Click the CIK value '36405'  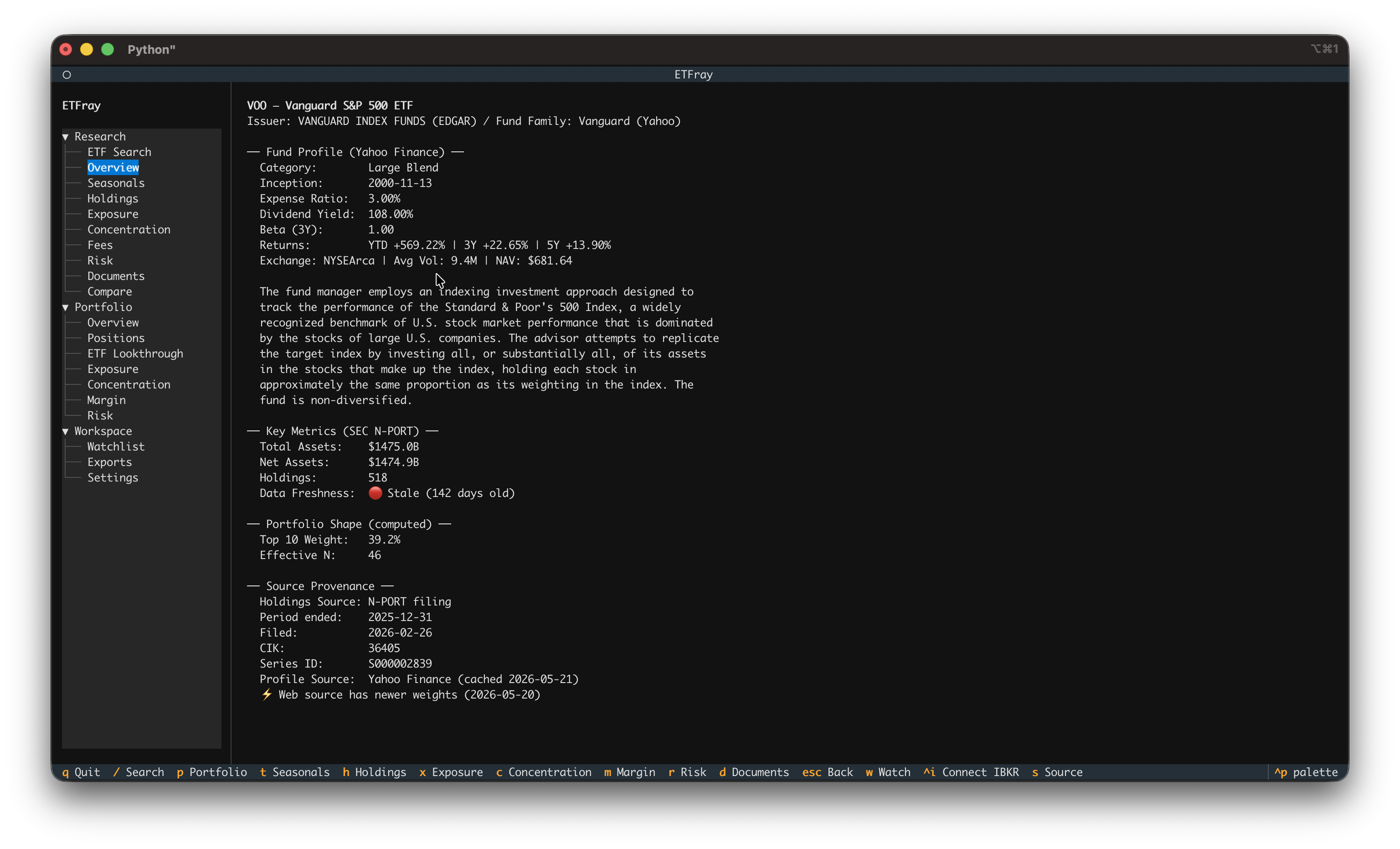(384, 648)
